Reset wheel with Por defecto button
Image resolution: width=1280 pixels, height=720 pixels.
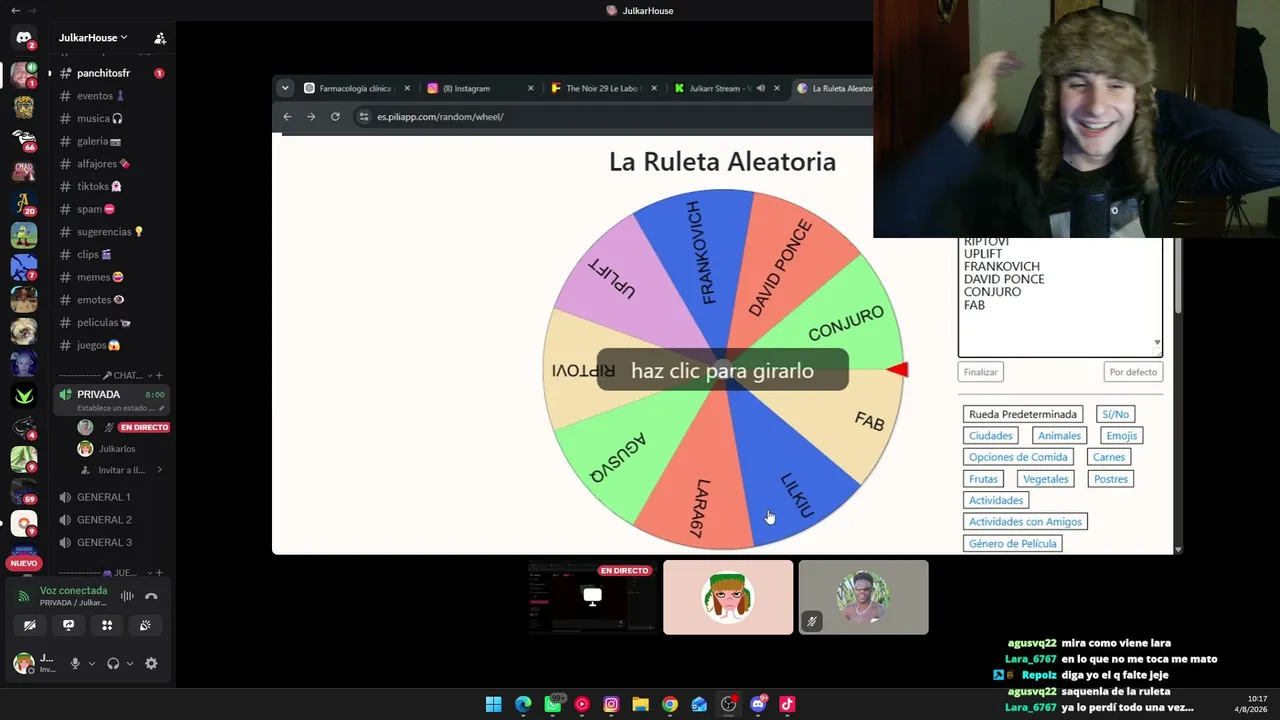click(1133, 372)
